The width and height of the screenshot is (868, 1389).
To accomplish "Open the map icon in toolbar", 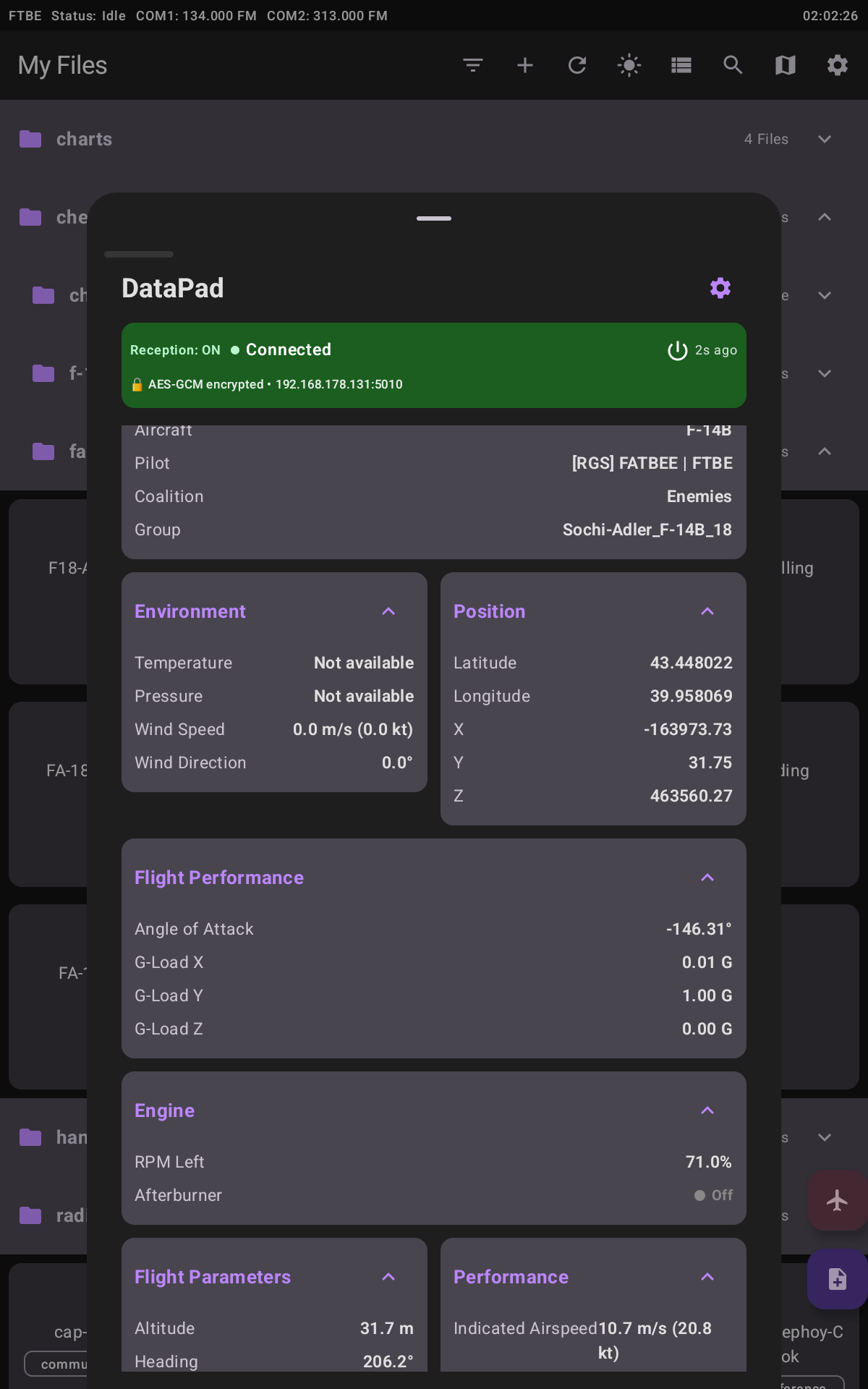I will 786,65.
